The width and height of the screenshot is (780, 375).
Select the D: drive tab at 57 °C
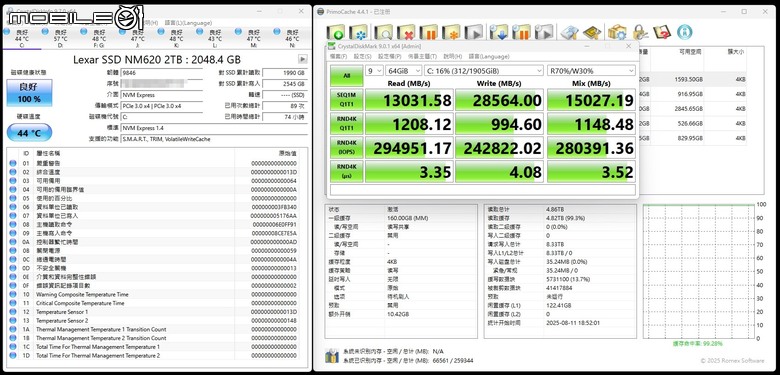tap(60, 38)
